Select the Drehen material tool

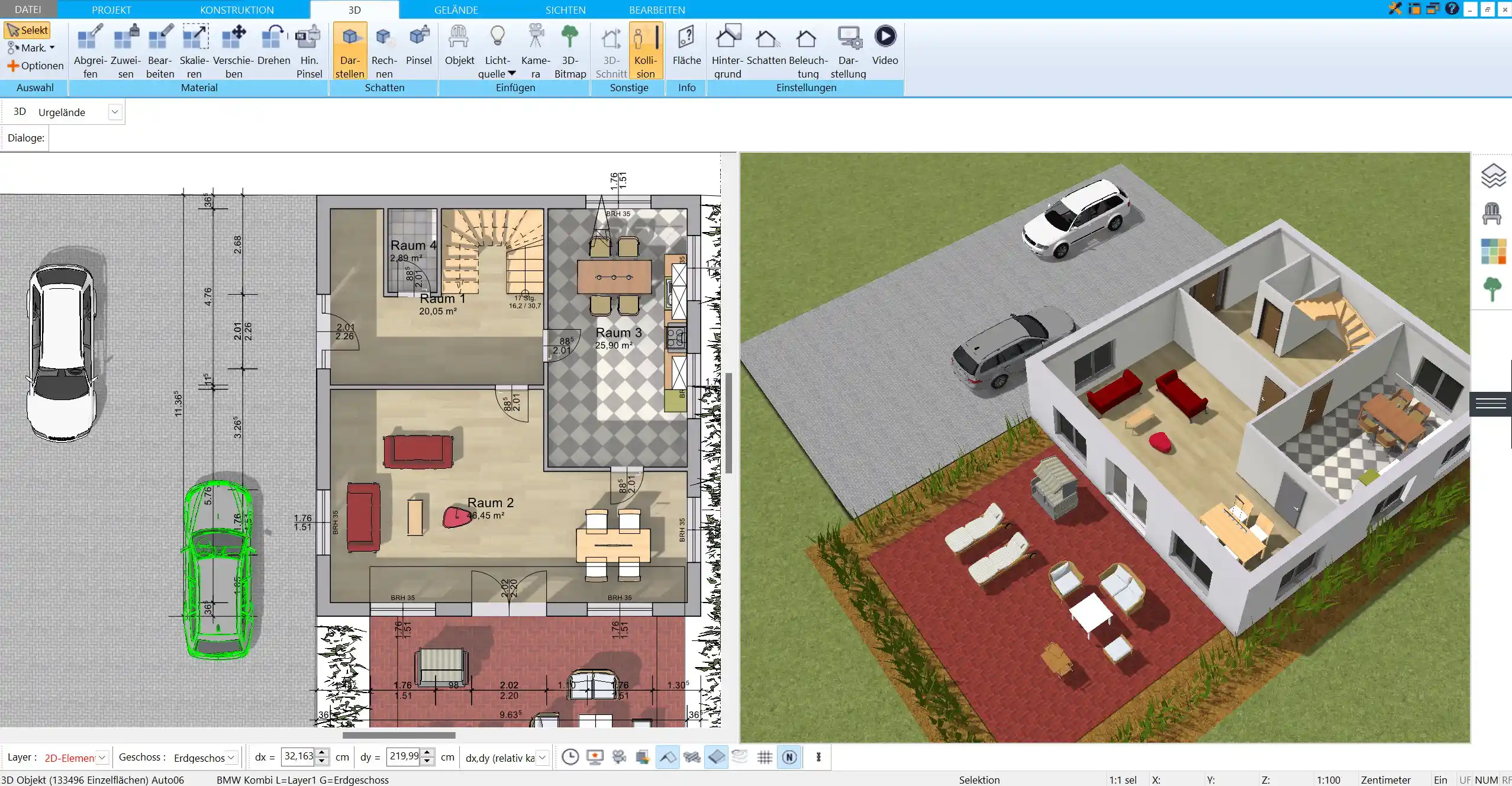tap(274, 45)
